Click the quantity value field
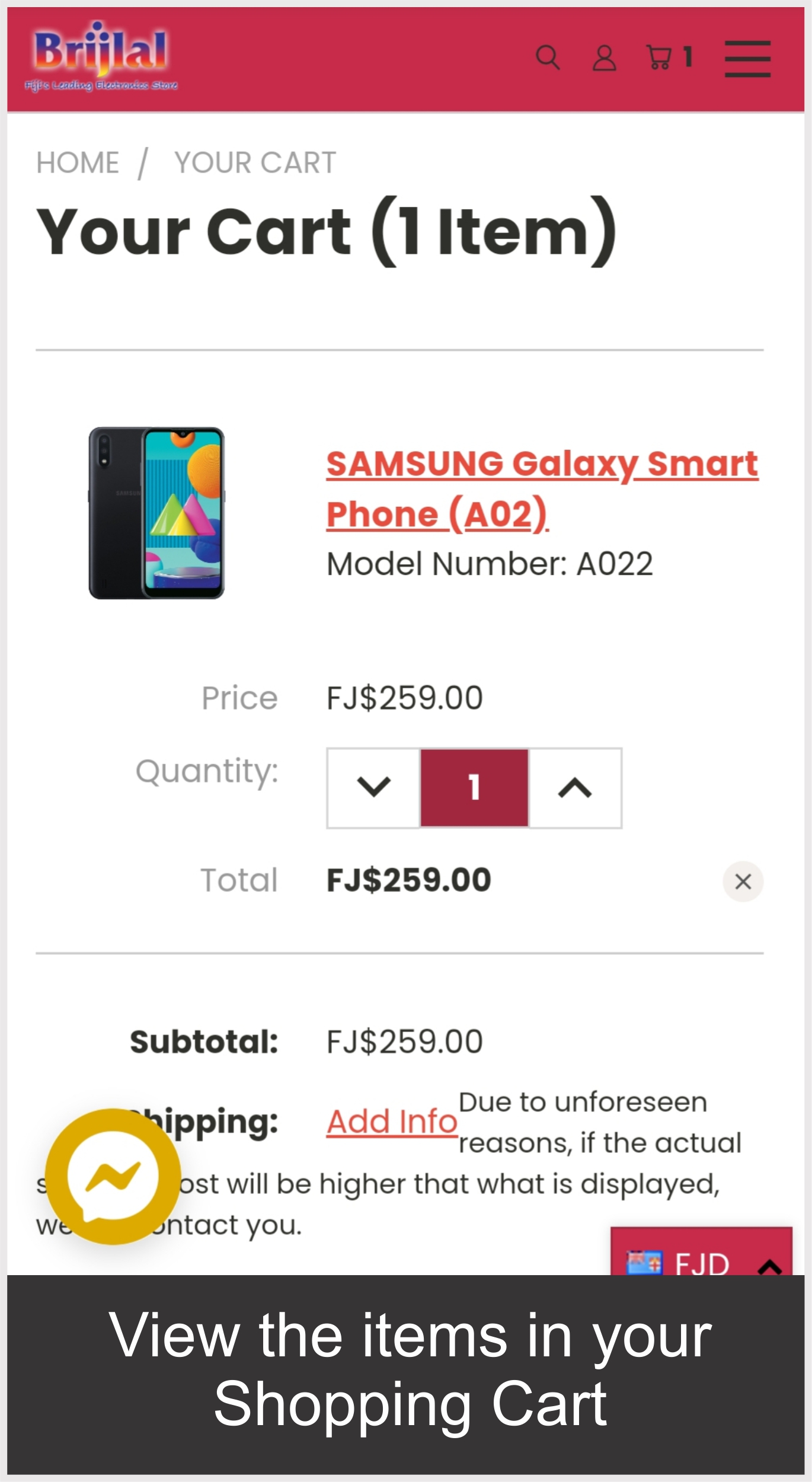This screenshot has width=812, height=1482. click(x=474, y=787)
